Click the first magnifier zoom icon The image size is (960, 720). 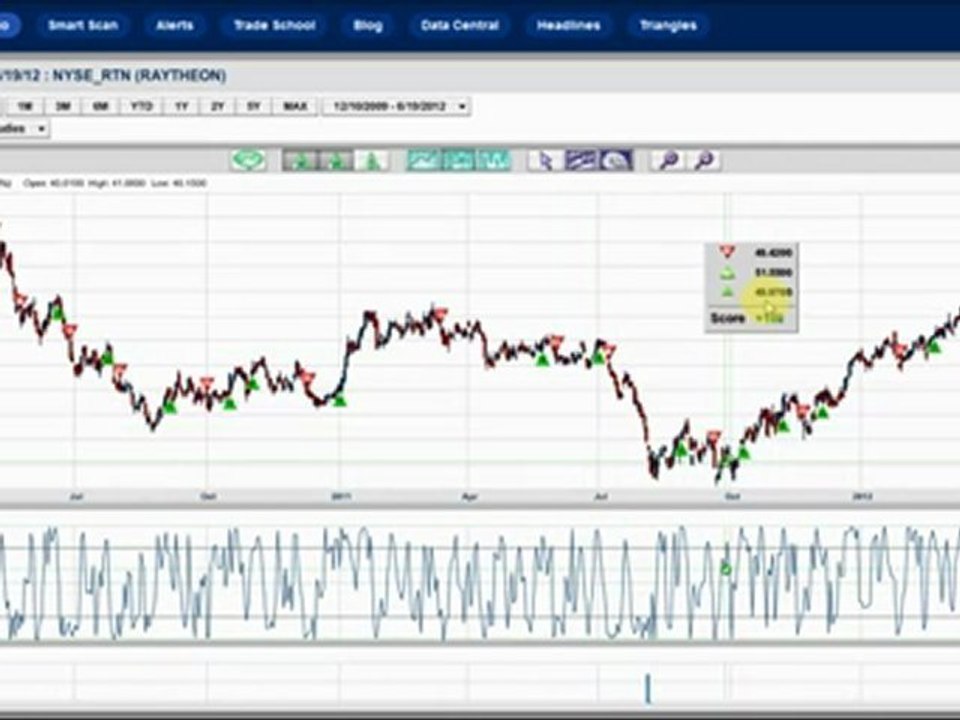(x=668, y=160)
